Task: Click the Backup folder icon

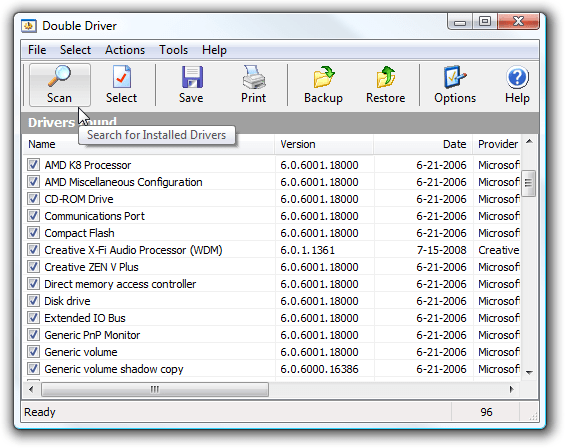Action: pos(324,77)
